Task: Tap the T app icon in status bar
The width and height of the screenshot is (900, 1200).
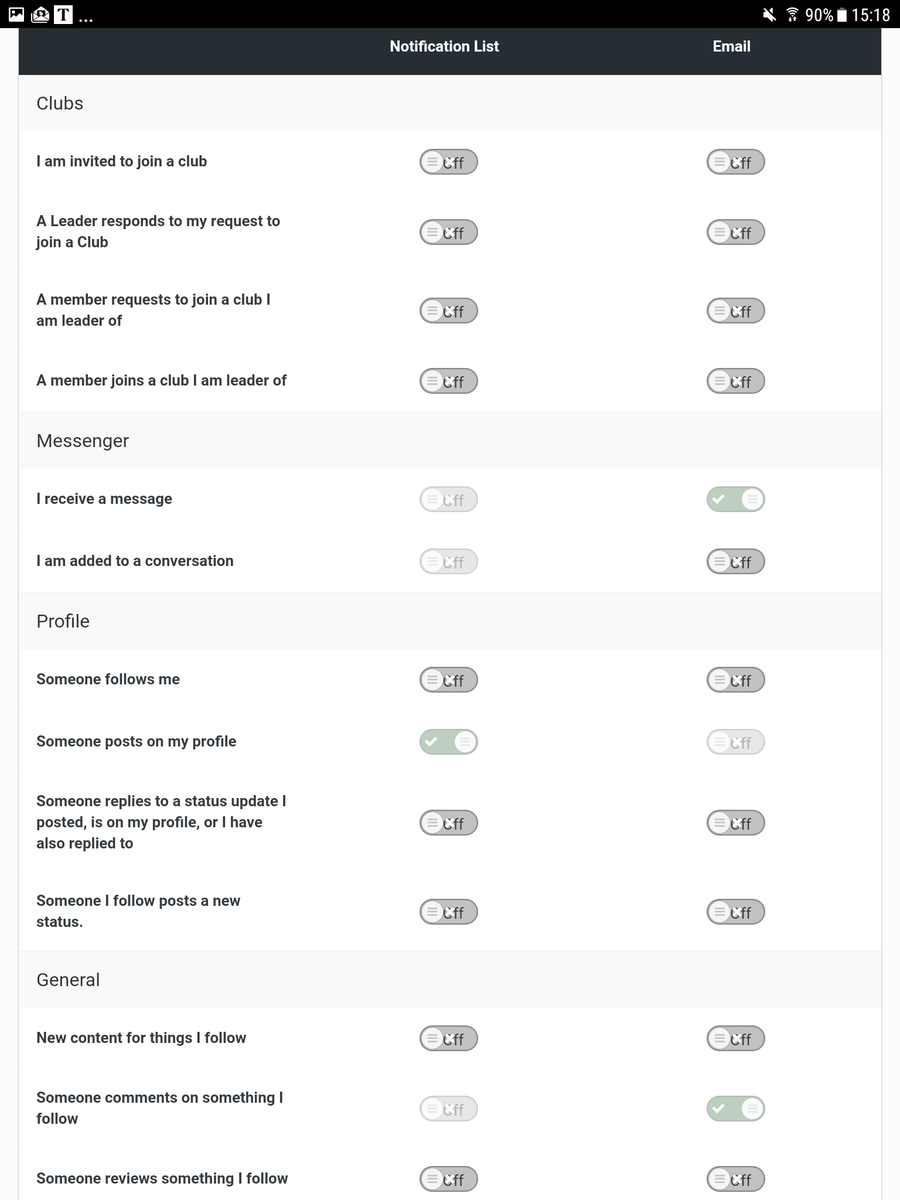Action: click(x=63, y=14)
